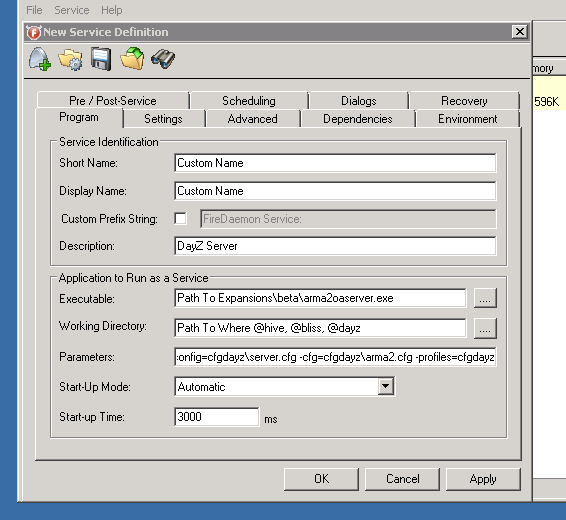This screenshot has width=566, height=520.
Task: Click the 596K value in the background window
Action: pyautogui.click(x=547, y=102)
